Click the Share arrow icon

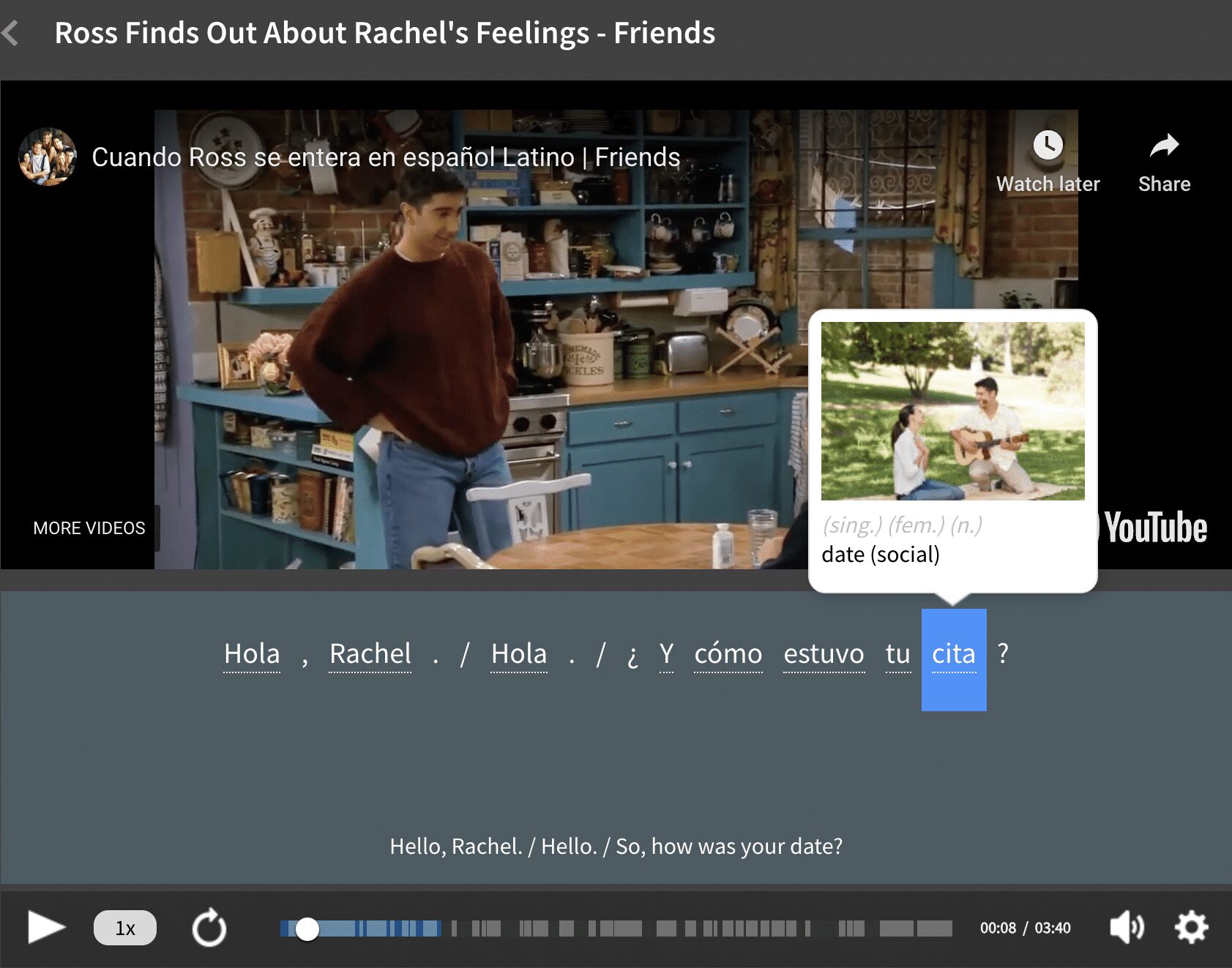pos(1163,146)
